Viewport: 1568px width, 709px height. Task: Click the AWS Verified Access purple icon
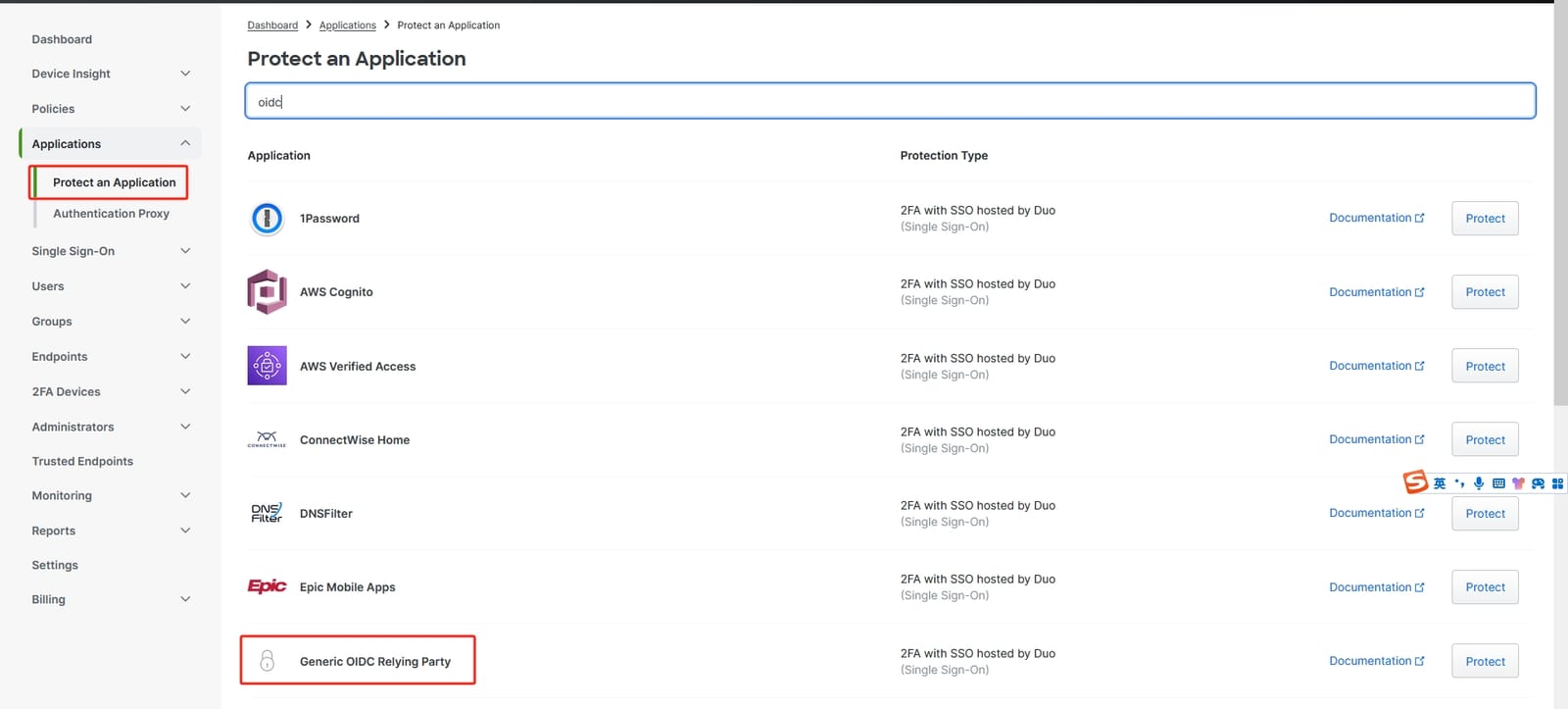[x=267, y=366]
